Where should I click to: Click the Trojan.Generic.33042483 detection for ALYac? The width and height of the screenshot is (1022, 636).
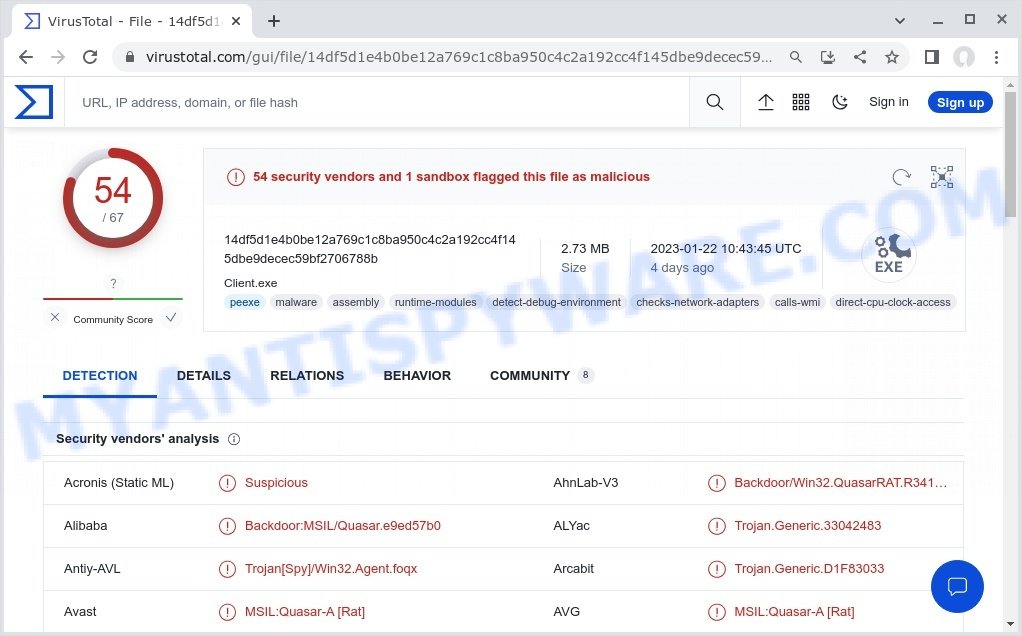point(808,526)
